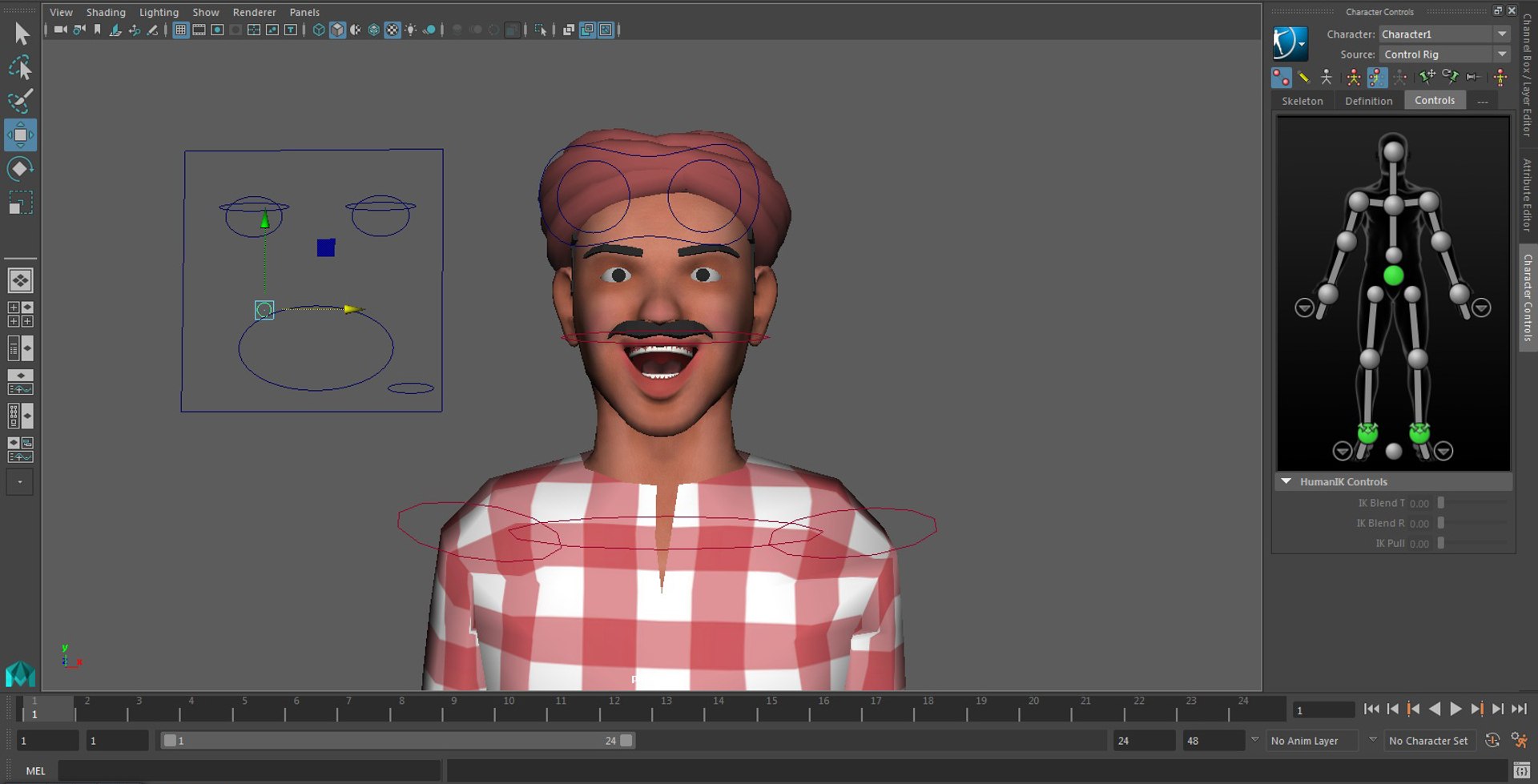
Task: Select the arrow Select tool in left toolbox
Action: point(22,34)
